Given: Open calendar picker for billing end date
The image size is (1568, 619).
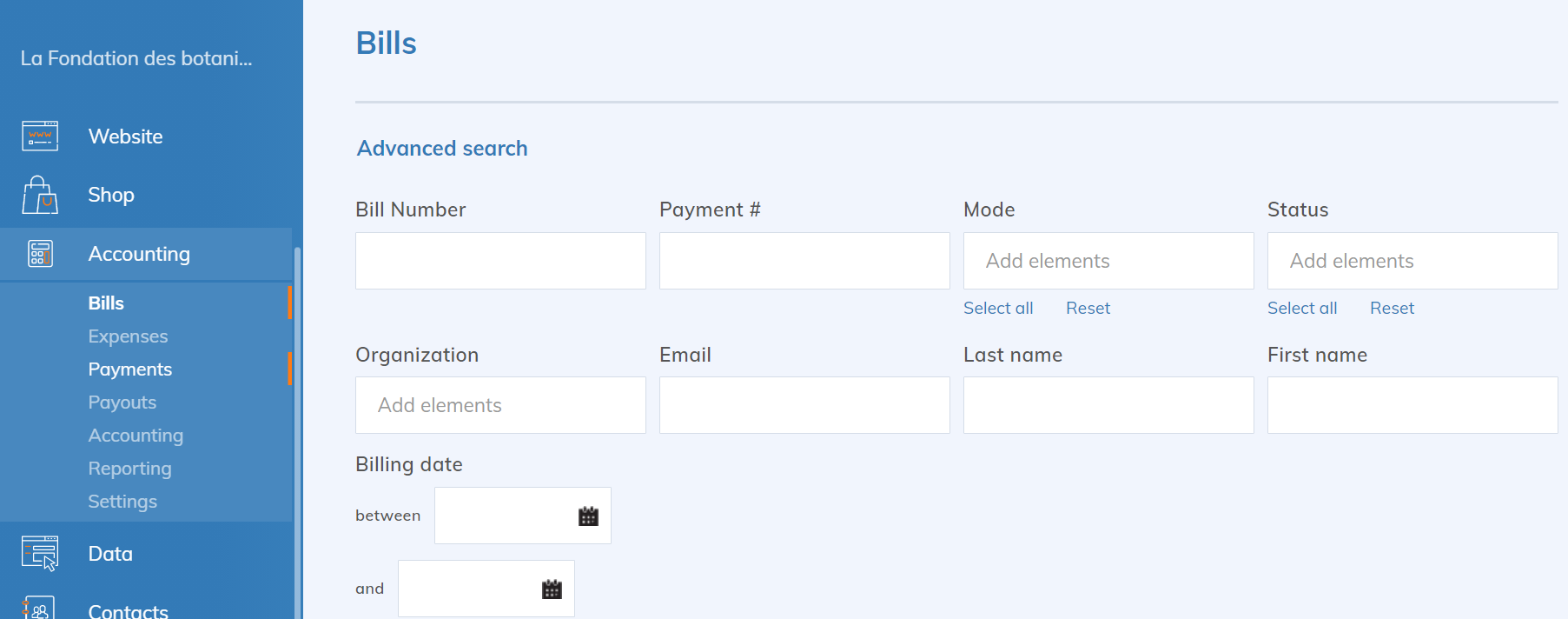Looking at the screenshot, I should (x=552, y=589).
